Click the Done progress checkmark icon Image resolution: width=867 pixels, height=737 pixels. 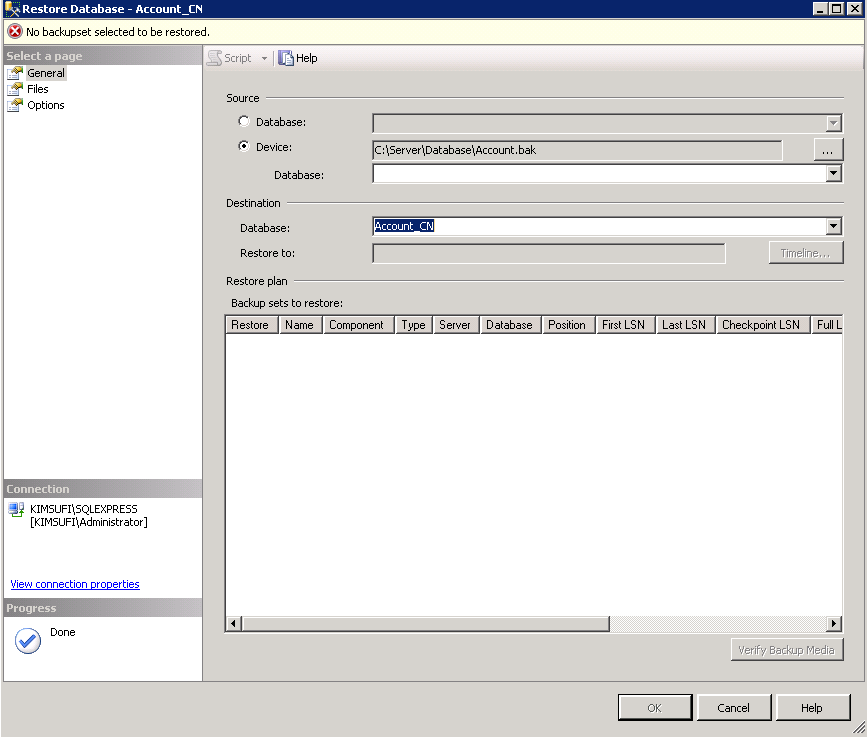click(28, 641)
